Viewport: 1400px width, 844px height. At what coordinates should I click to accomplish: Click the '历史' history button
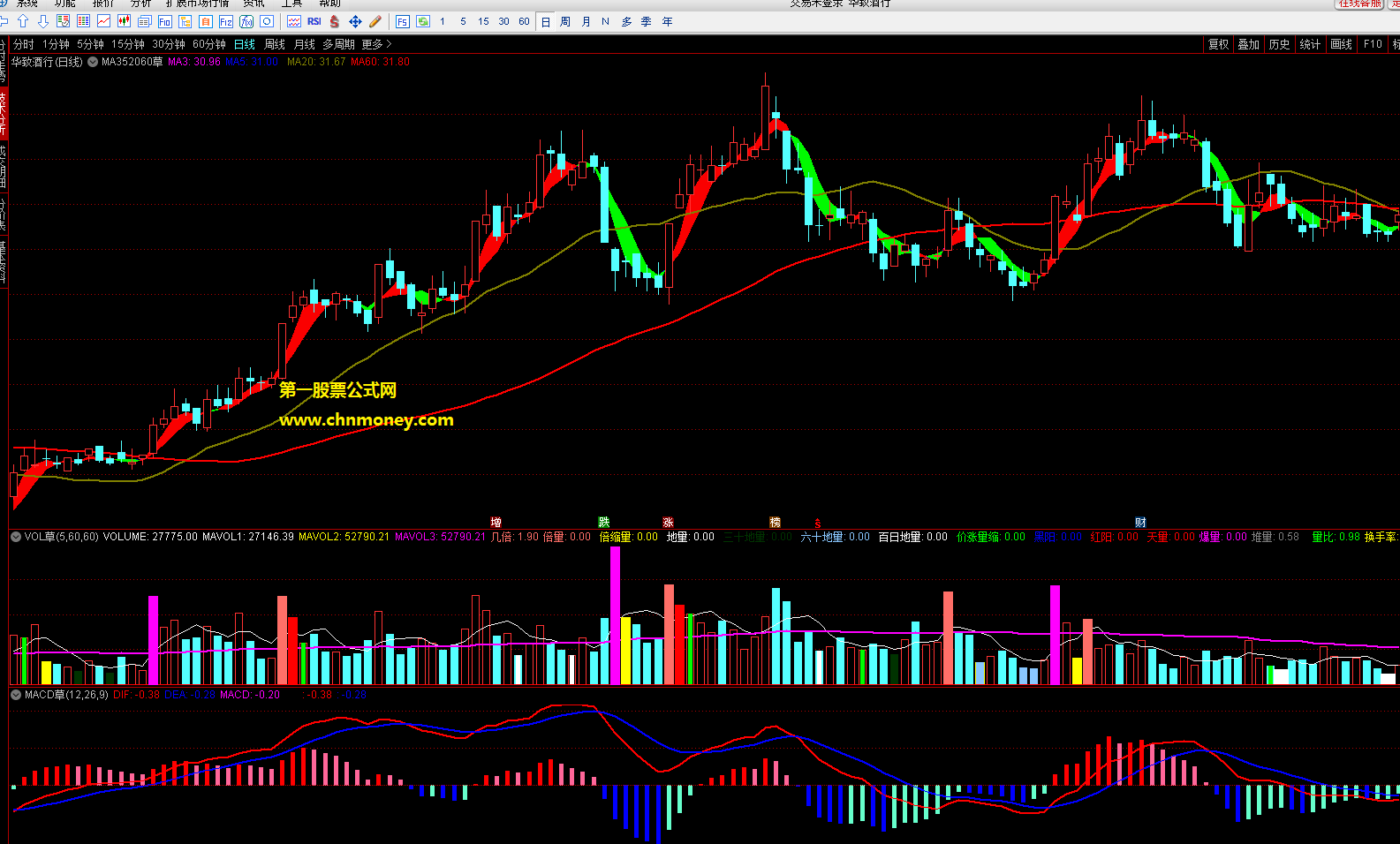pyautogui.click(x=1280, y=44)
